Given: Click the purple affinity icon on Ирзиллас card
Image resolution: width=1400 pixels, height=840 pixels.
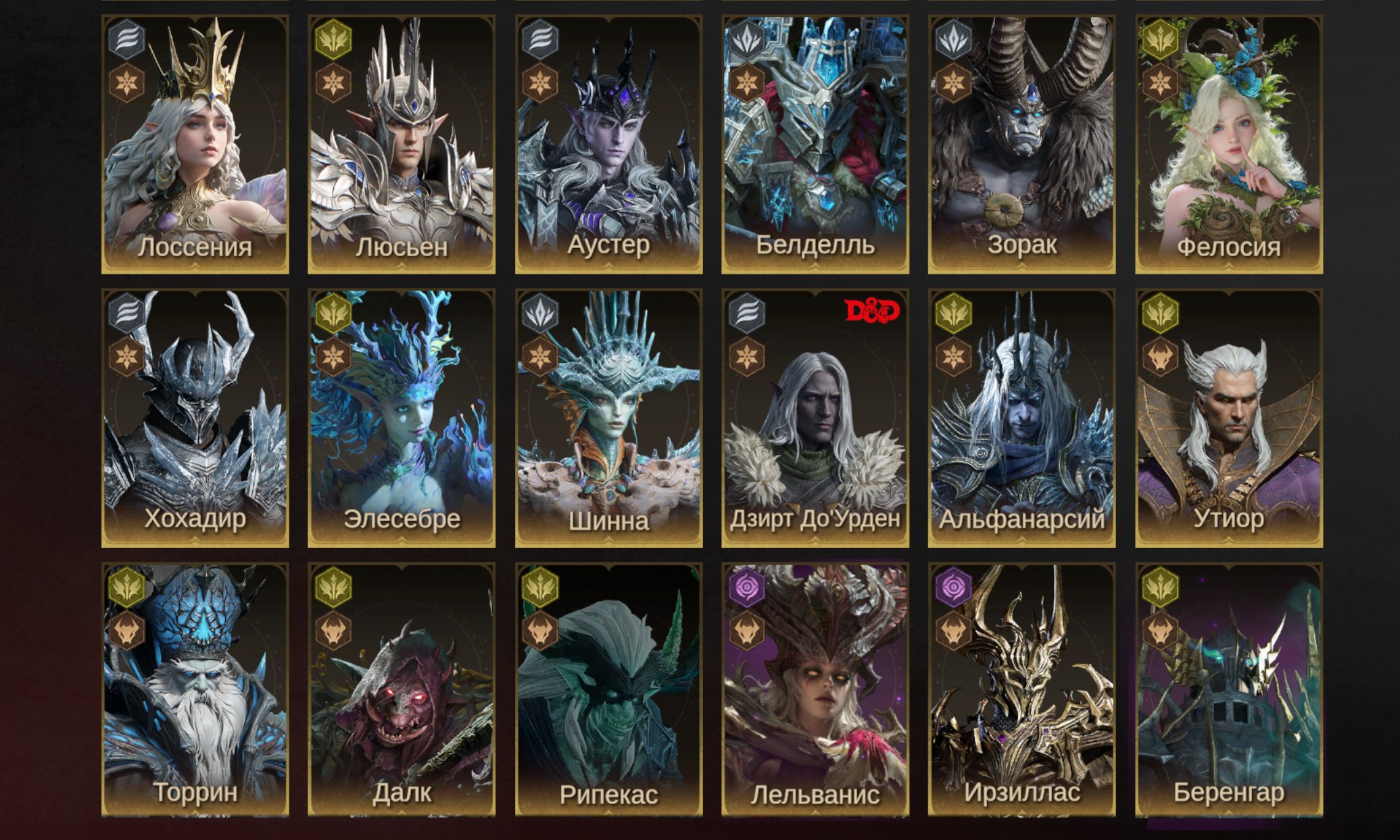Looking at the screenshot, I should (954, 587).
